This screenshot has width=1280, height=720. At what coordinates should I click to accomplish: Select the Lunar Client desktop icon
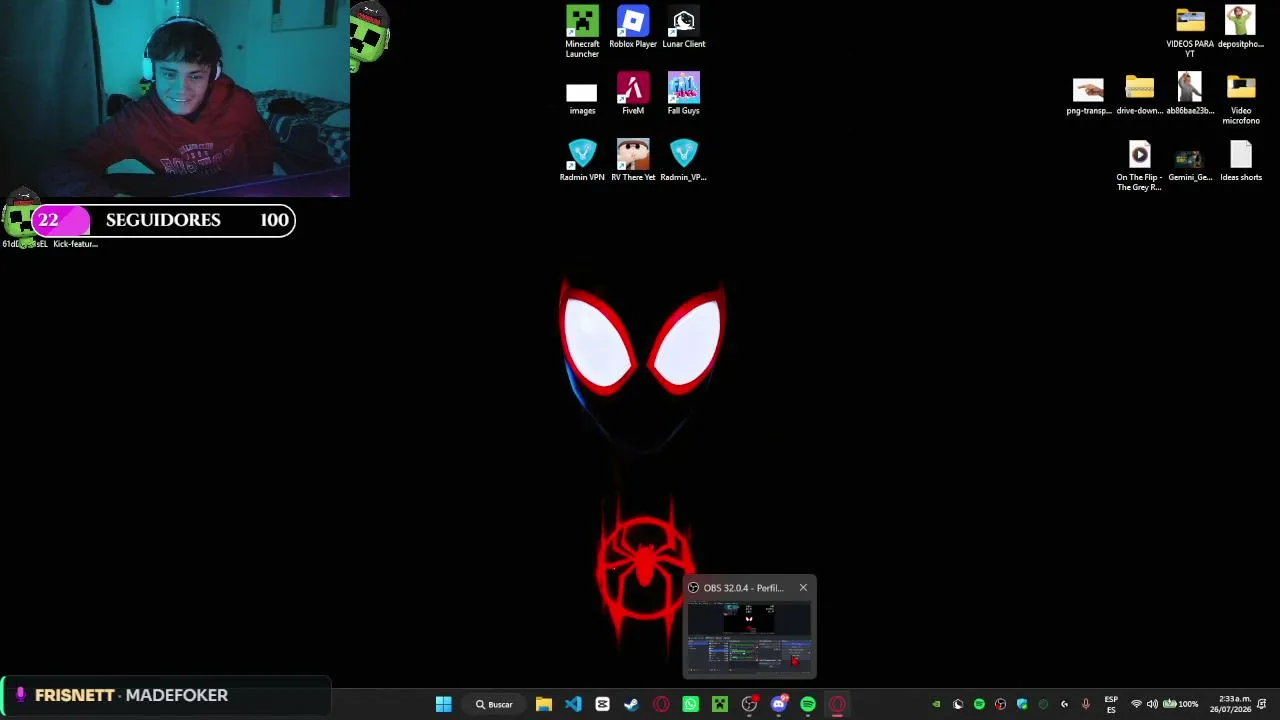[684, 27]
